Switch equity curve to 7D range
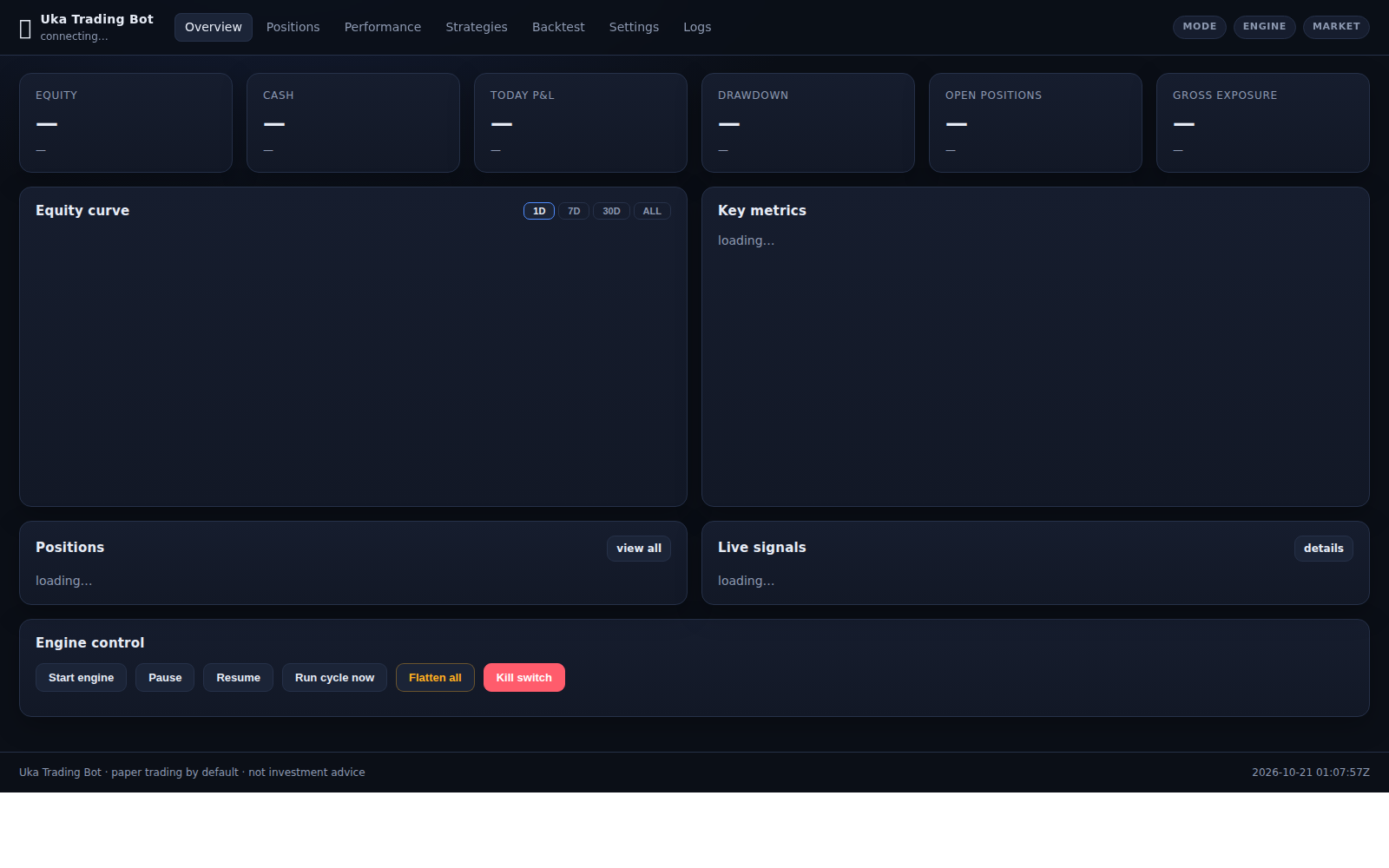 click(x=574, y=211)
